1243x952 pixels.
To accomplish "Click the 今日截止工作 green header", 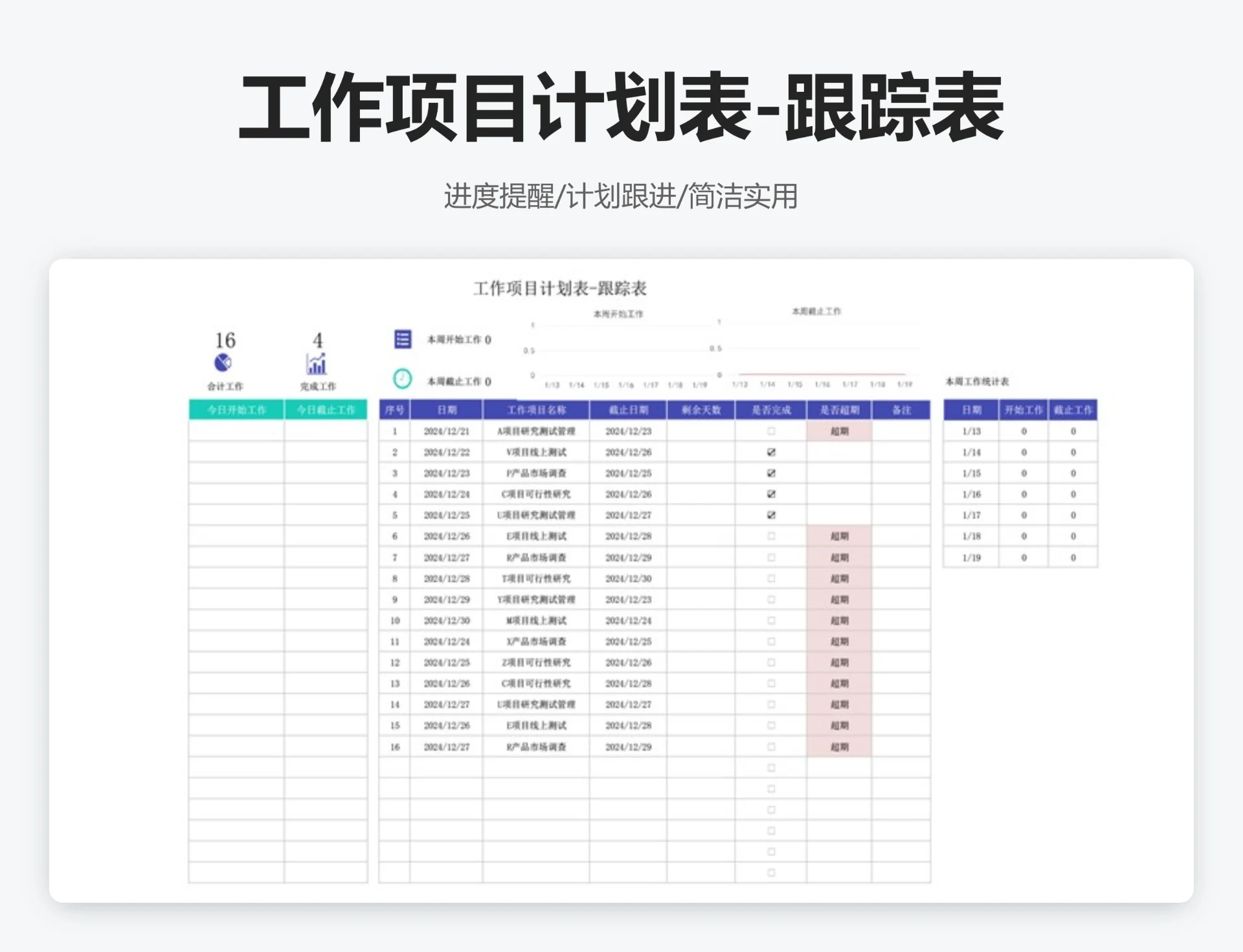I will [326, 410].
